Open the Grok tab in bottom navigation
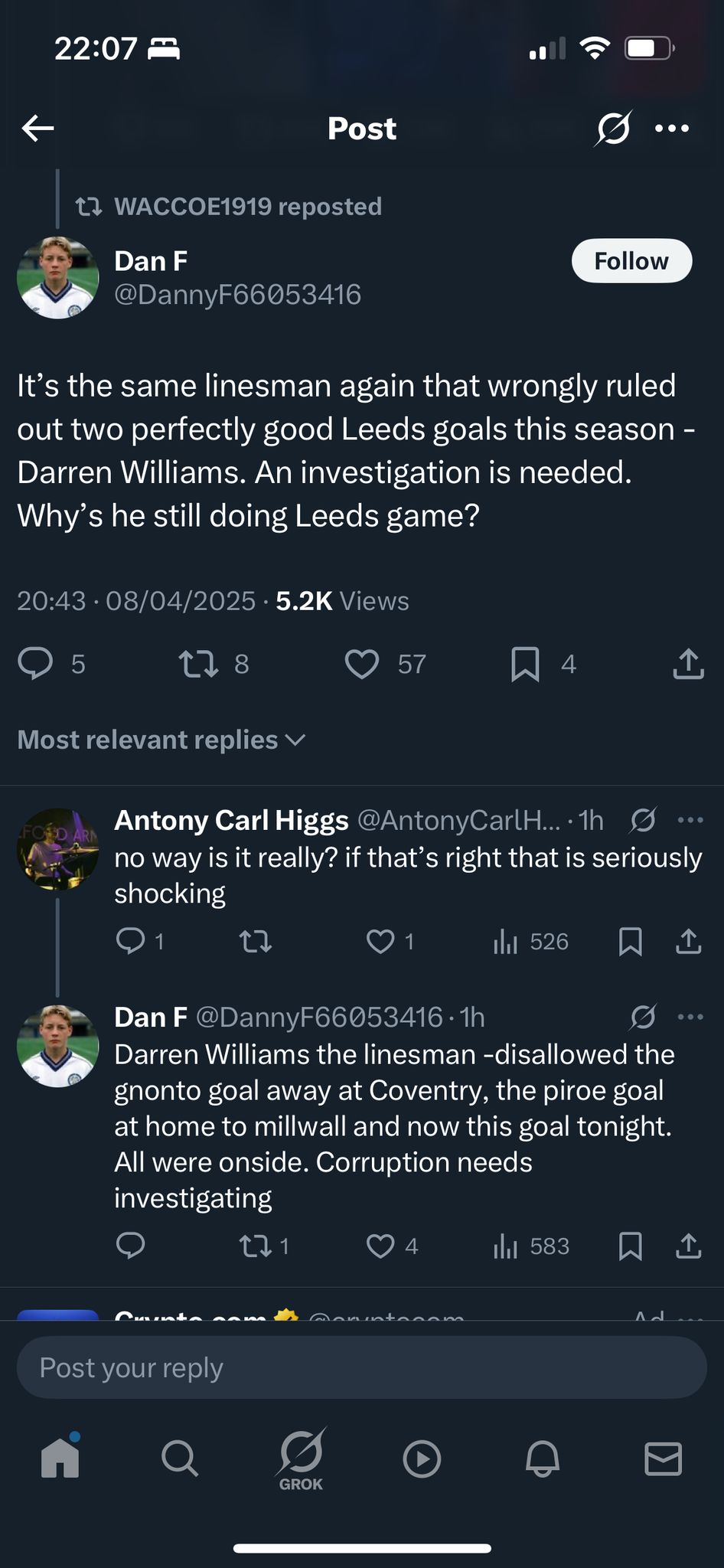Viewport: 724px width, 1568px height. click(301, 1458)
